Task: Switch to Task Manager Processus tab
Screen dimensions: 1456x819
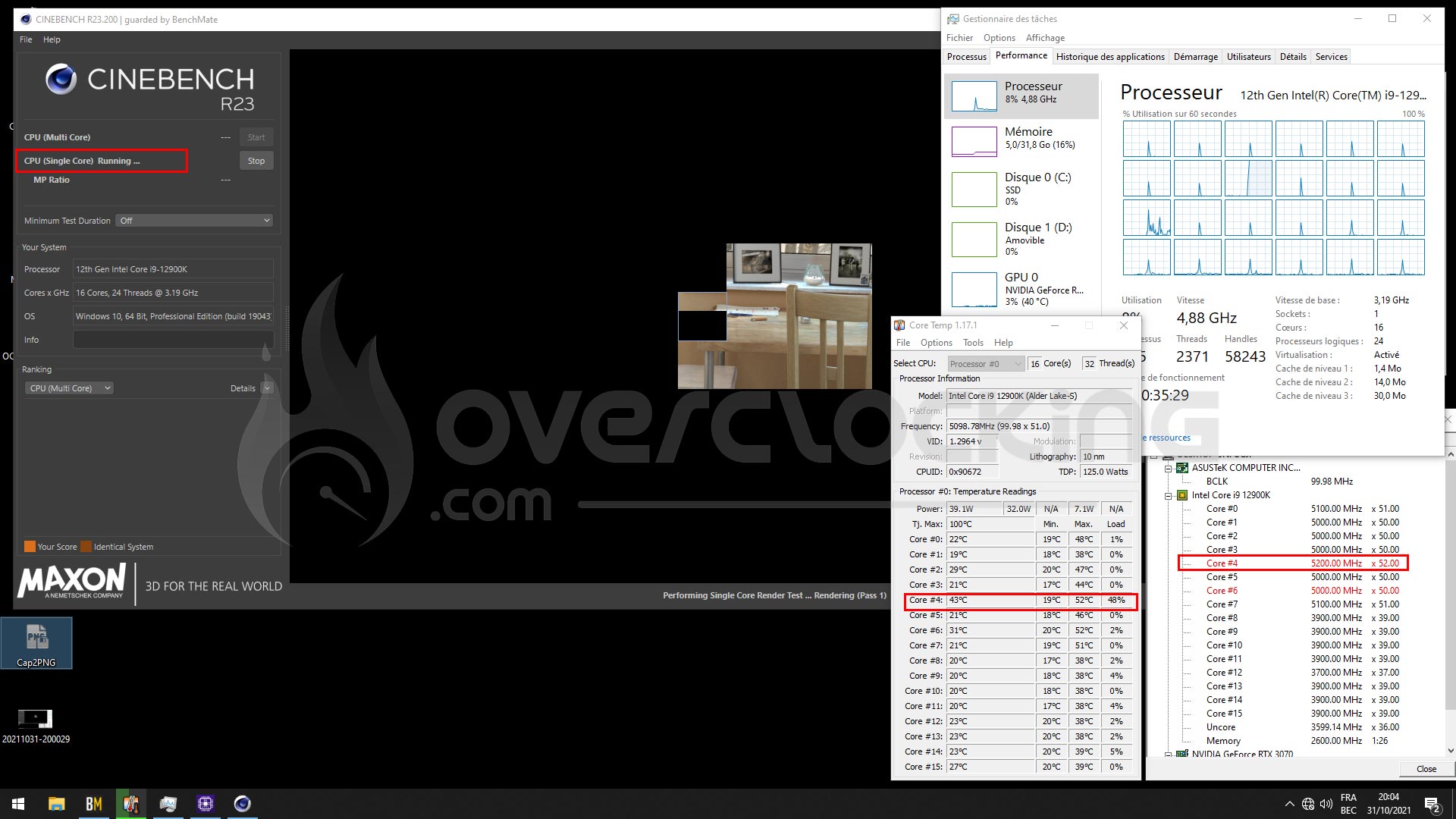Action: [x=967, y=57]
